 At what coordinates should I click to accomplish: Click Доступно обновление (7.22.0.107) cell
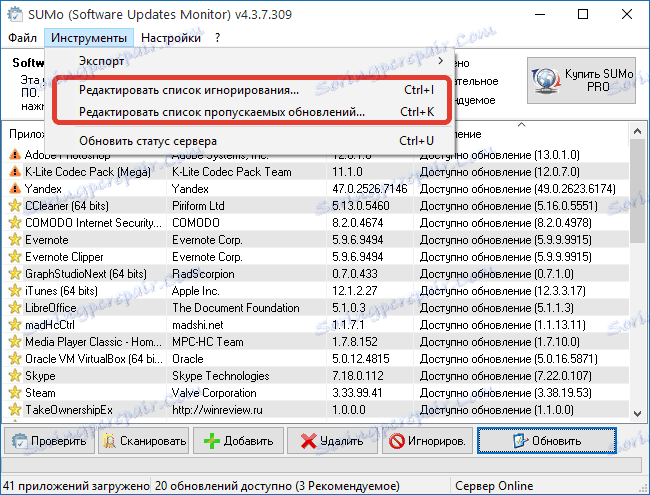(x=505, y=376)
